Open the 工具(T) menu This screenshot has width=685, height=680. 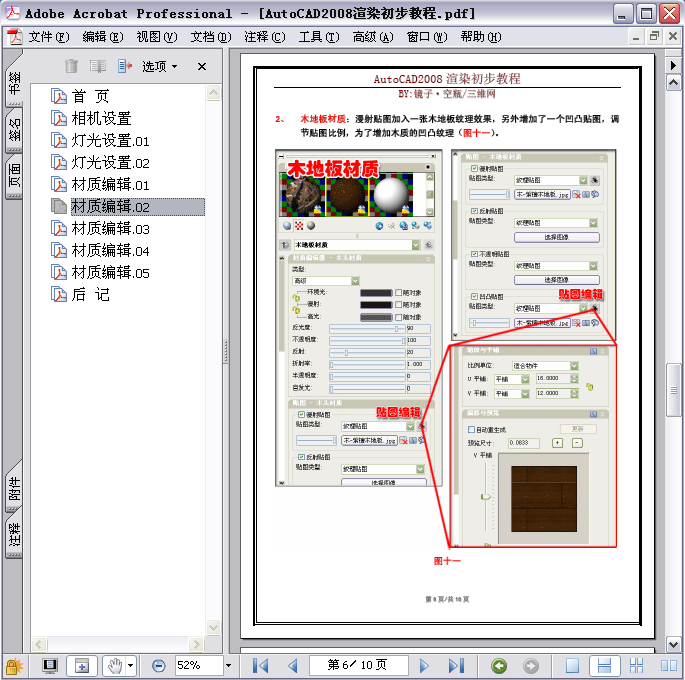[x=319, y=37]
